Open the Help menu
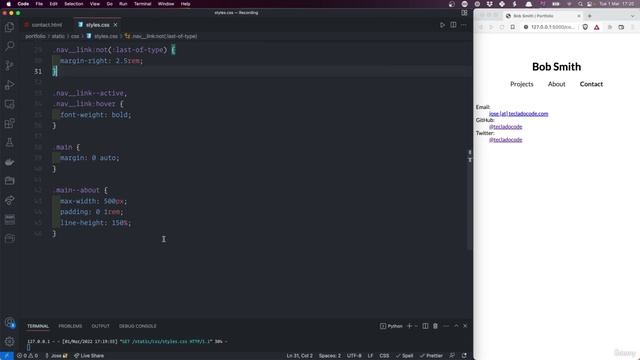 point(185,4)
